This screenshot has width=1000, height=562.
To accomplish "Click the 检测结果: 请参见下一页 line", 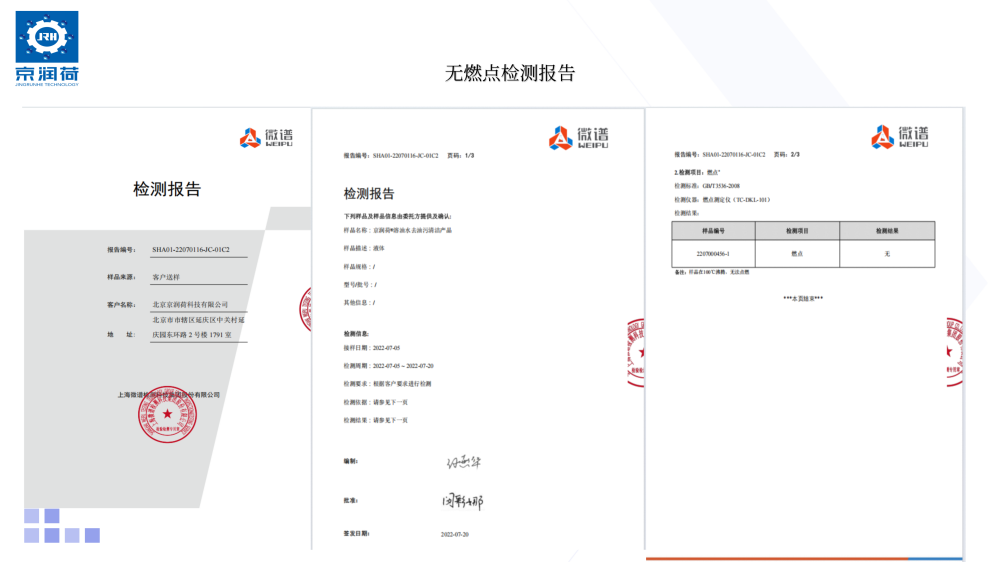I will tap(376, 420).
